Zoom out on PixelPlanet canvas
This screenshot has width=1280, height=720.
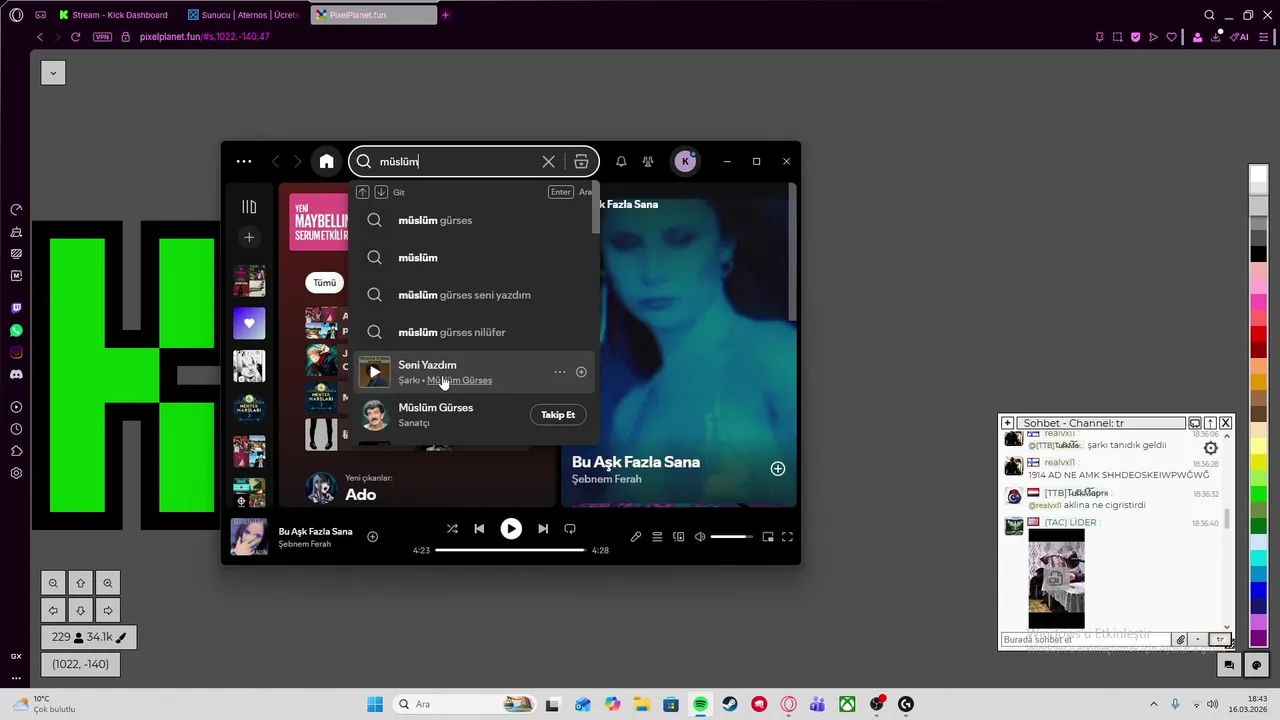pyautogui.click(x=53, y=583)
